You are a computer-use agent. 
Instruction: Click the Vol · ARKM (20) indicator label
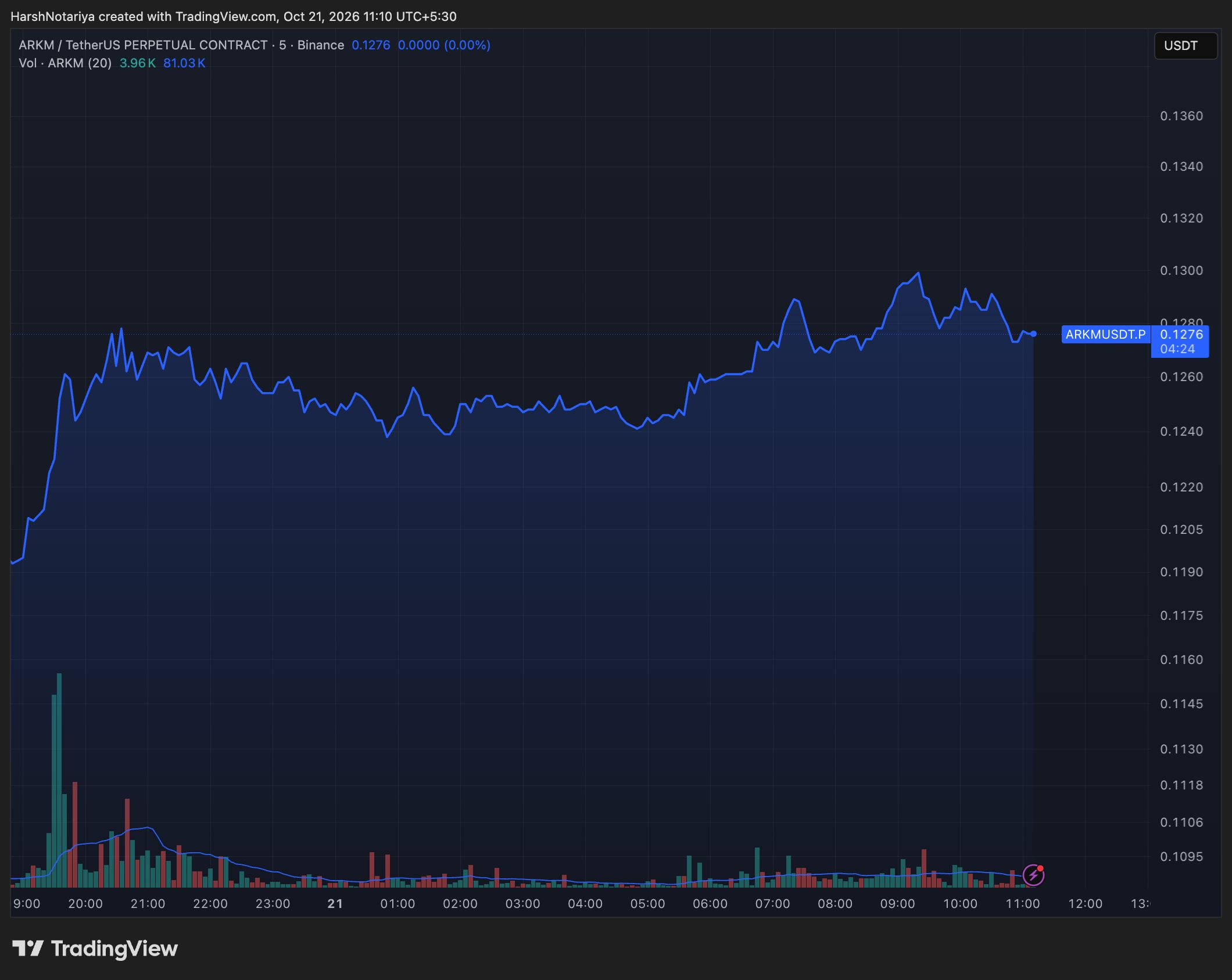pos(65,63)
